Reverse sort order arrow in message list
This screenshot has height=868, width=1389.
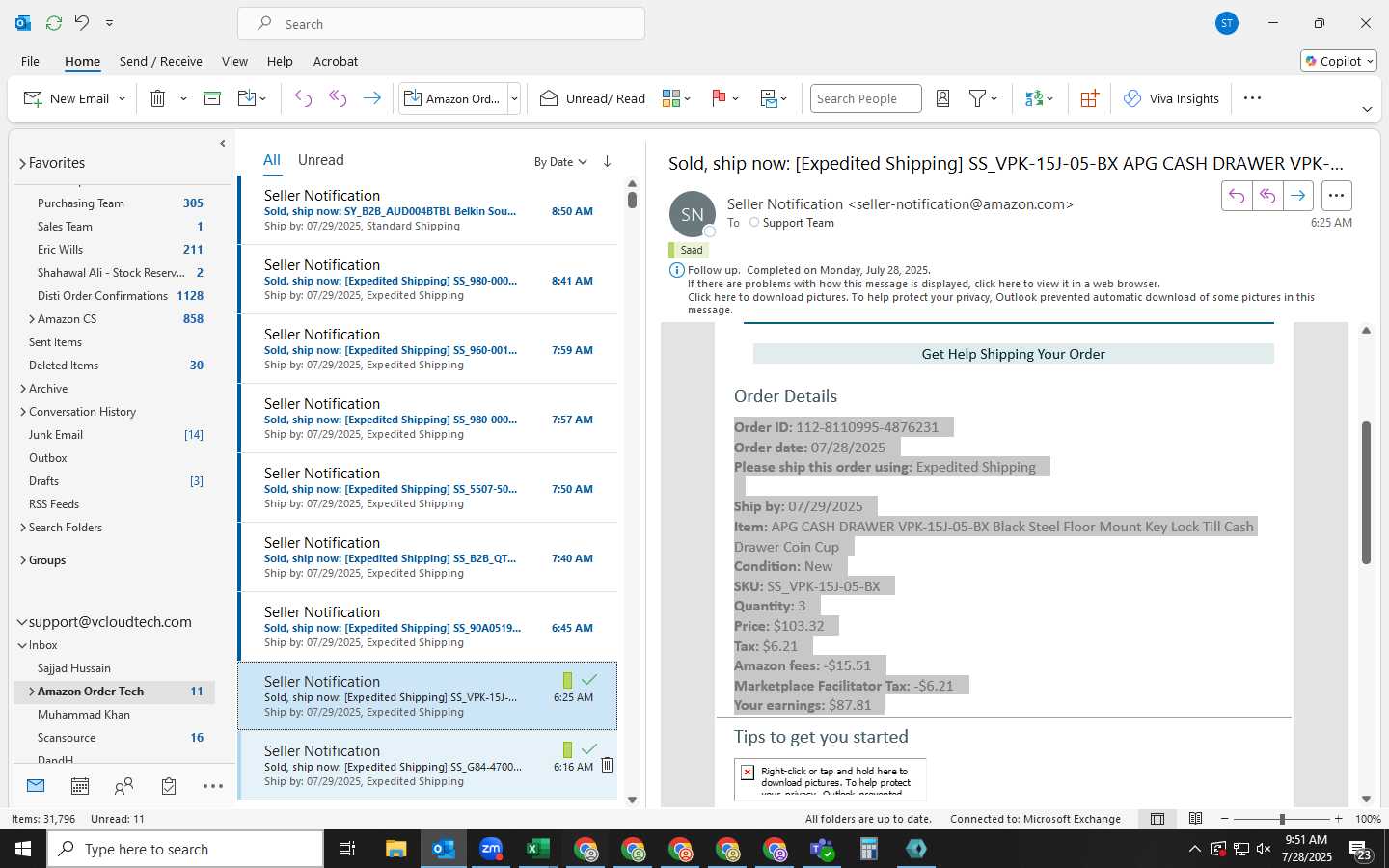coord(607,161)
